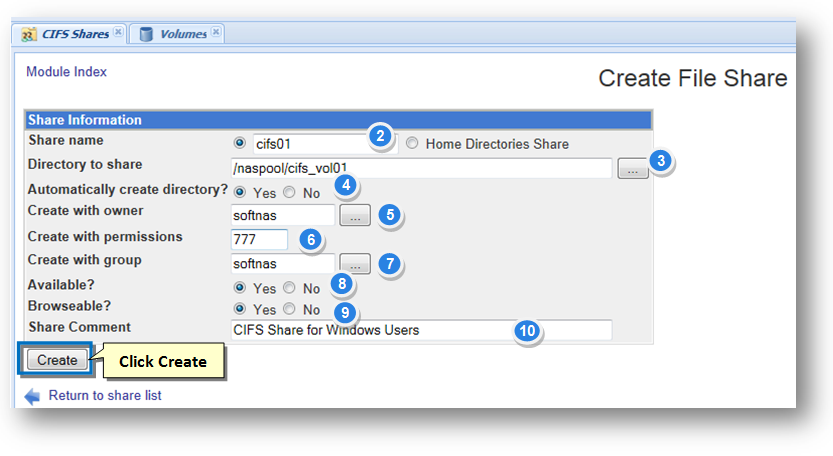Image resolution: width=833 pixels, height=456 pixels.
Task: Click the blue back arrow icon
Action: pyautogui.click(x=32, y=396)
